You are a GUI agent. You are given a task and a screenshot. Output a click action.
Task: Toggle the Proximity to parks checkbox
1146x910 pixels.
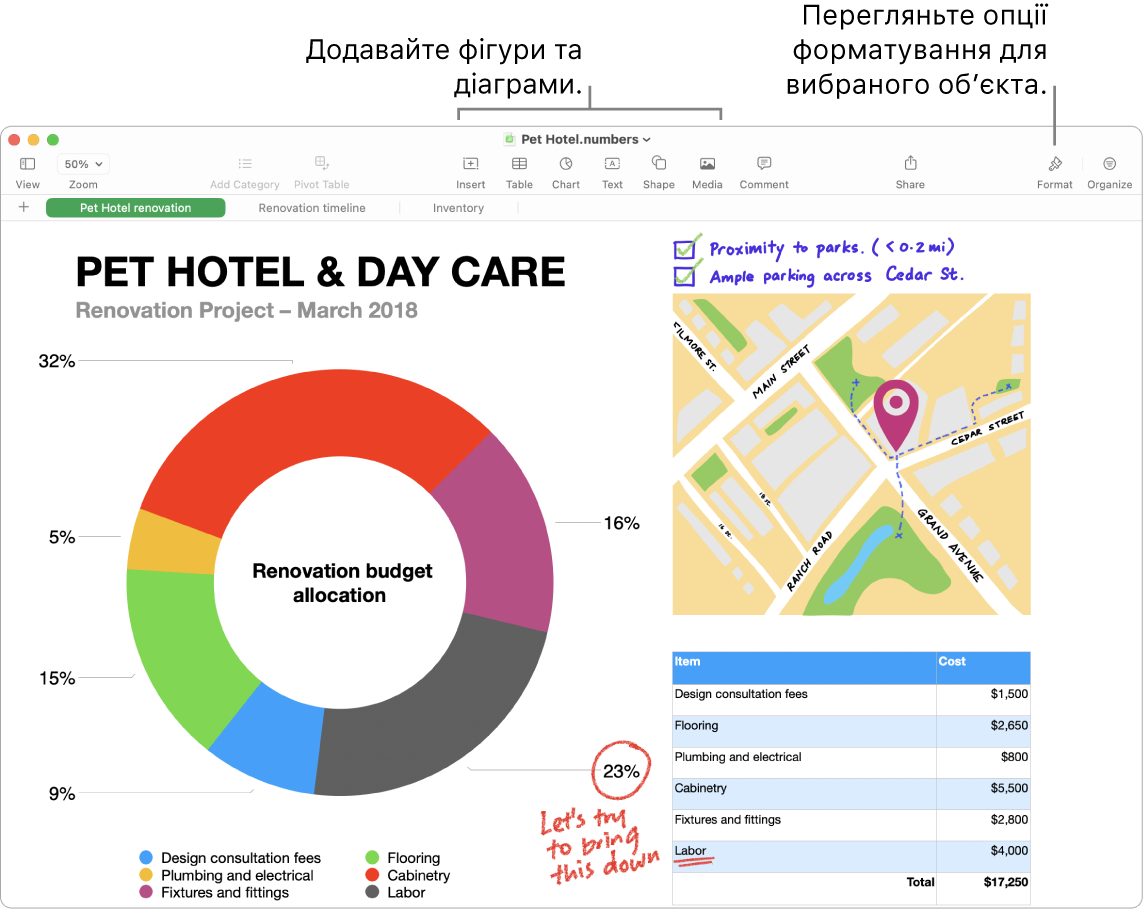[x=686, y=248]
